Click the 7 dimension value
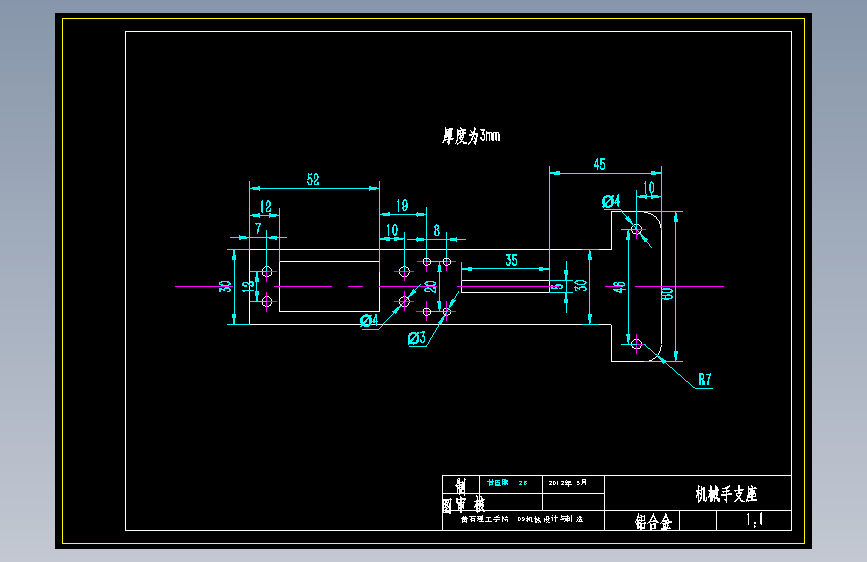The height and width of the screenshot is (562, 867). click(x=258, y=228)
